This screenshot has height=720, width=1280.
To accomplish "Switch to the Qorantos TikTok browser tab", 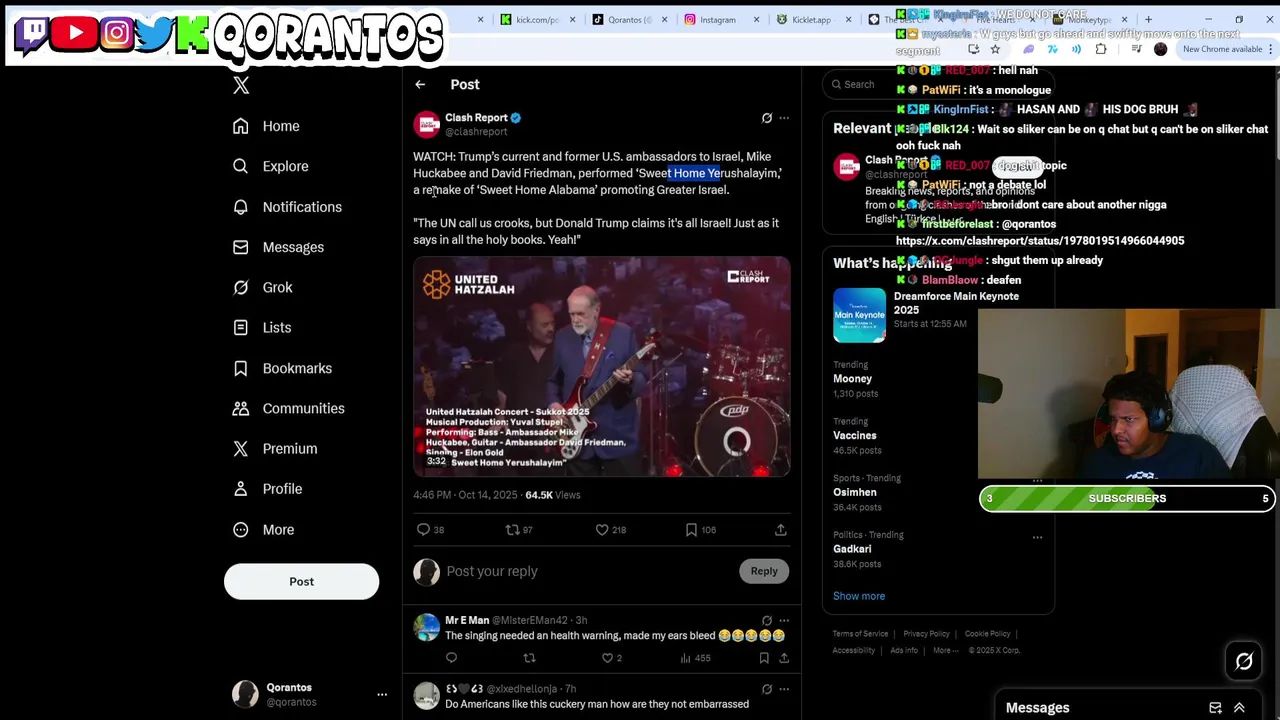I will tap(629, 19).
